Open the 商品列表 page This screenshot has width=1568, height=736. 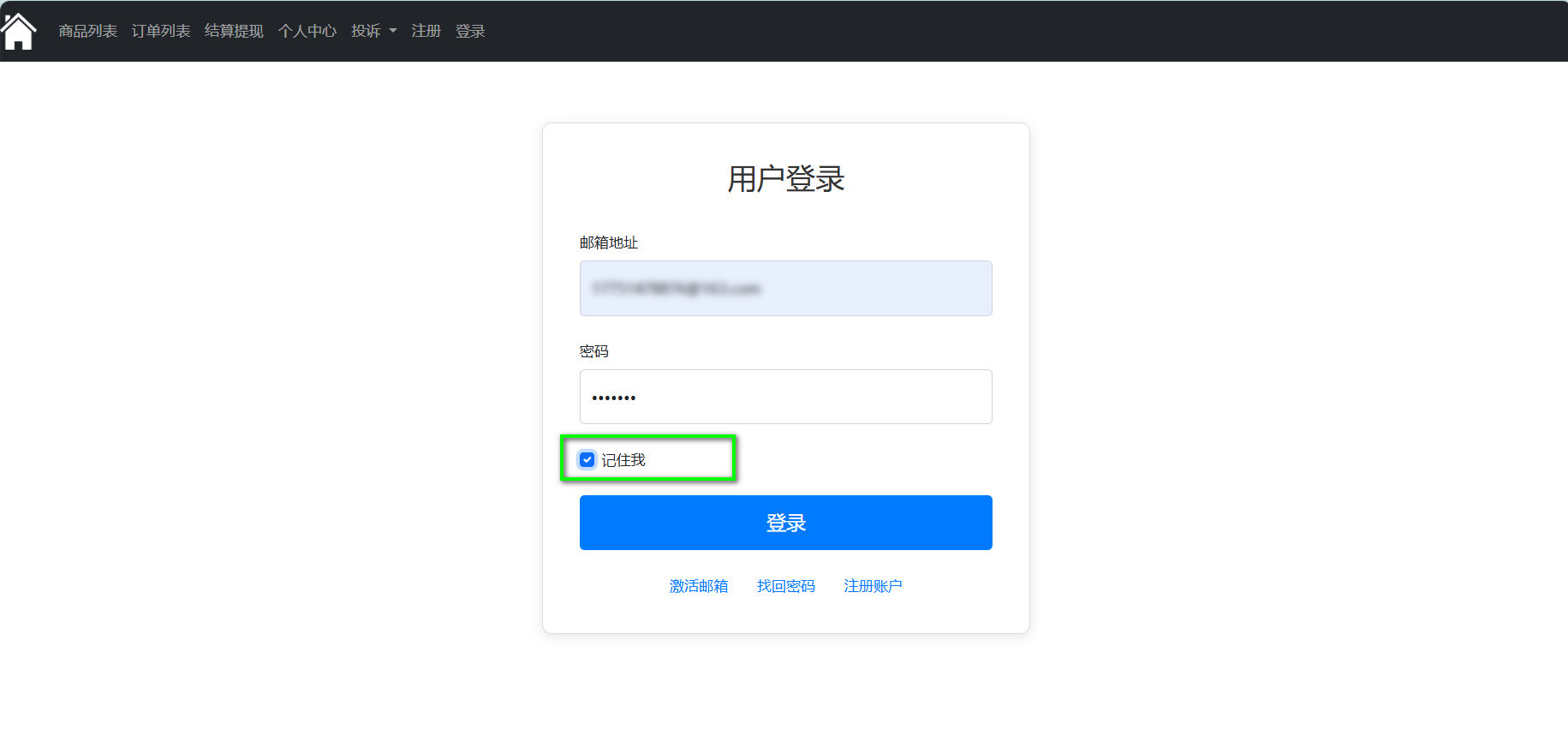click(87, 32)
